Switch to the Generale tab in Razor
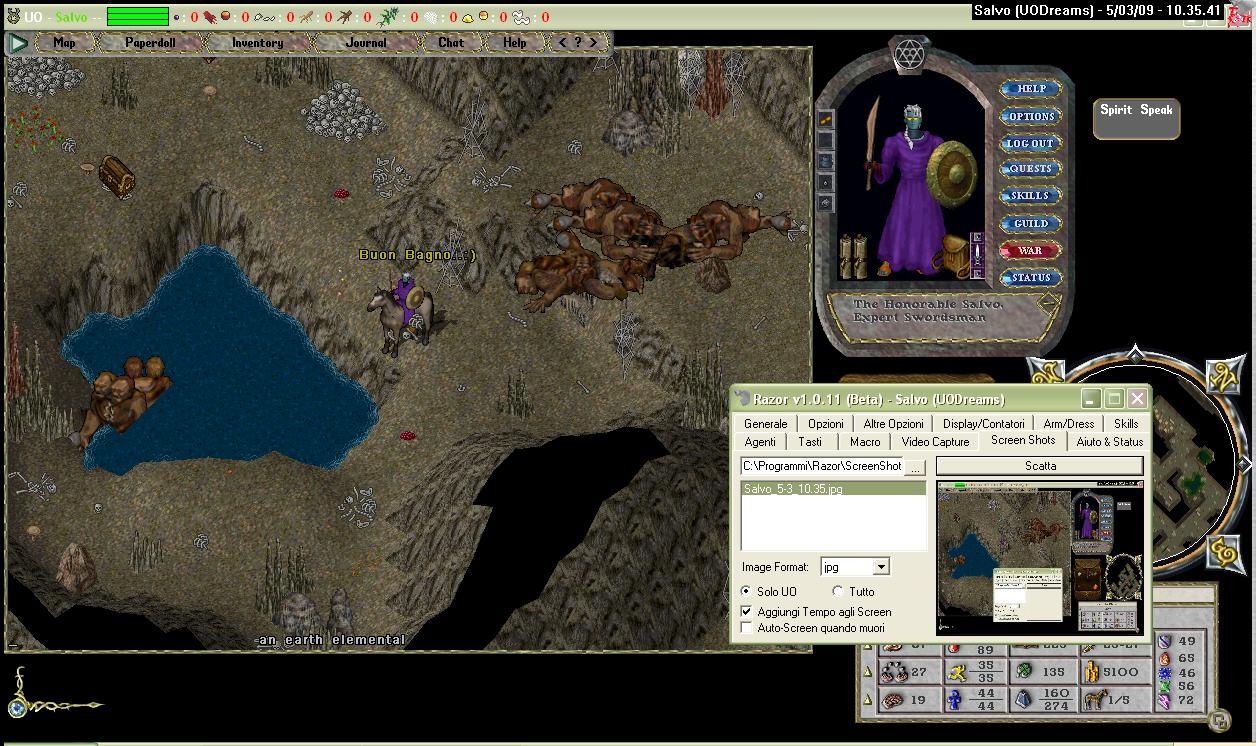 pyautogui.click(x=766, y=424)
